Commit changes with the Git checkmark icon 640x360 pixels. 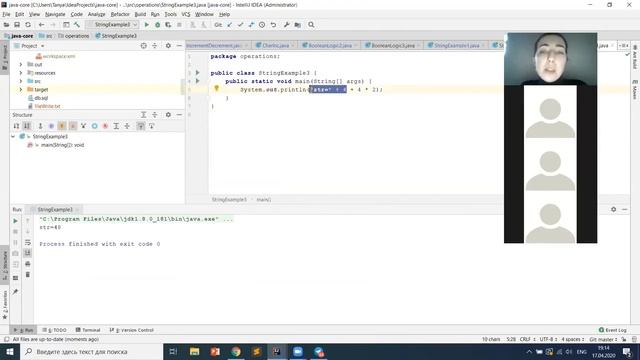coord(240,25)
